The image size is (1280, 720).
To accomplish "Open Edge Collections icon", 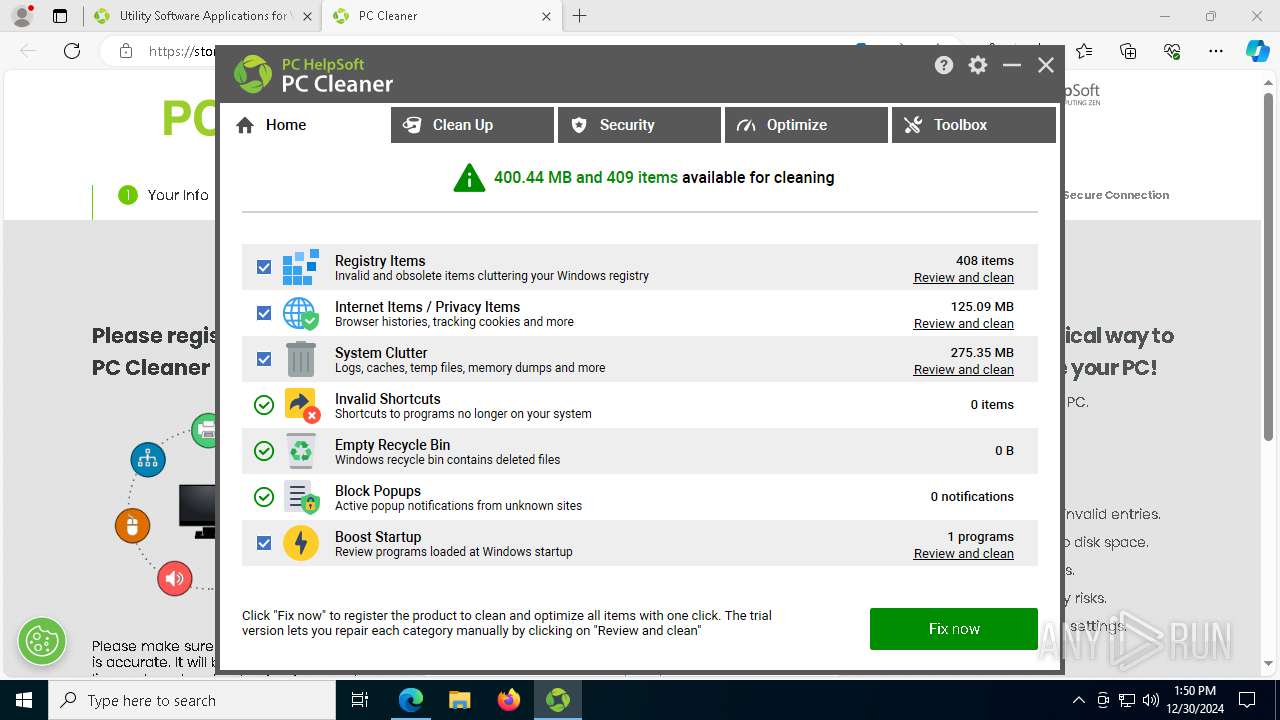I will [1128, 51].
